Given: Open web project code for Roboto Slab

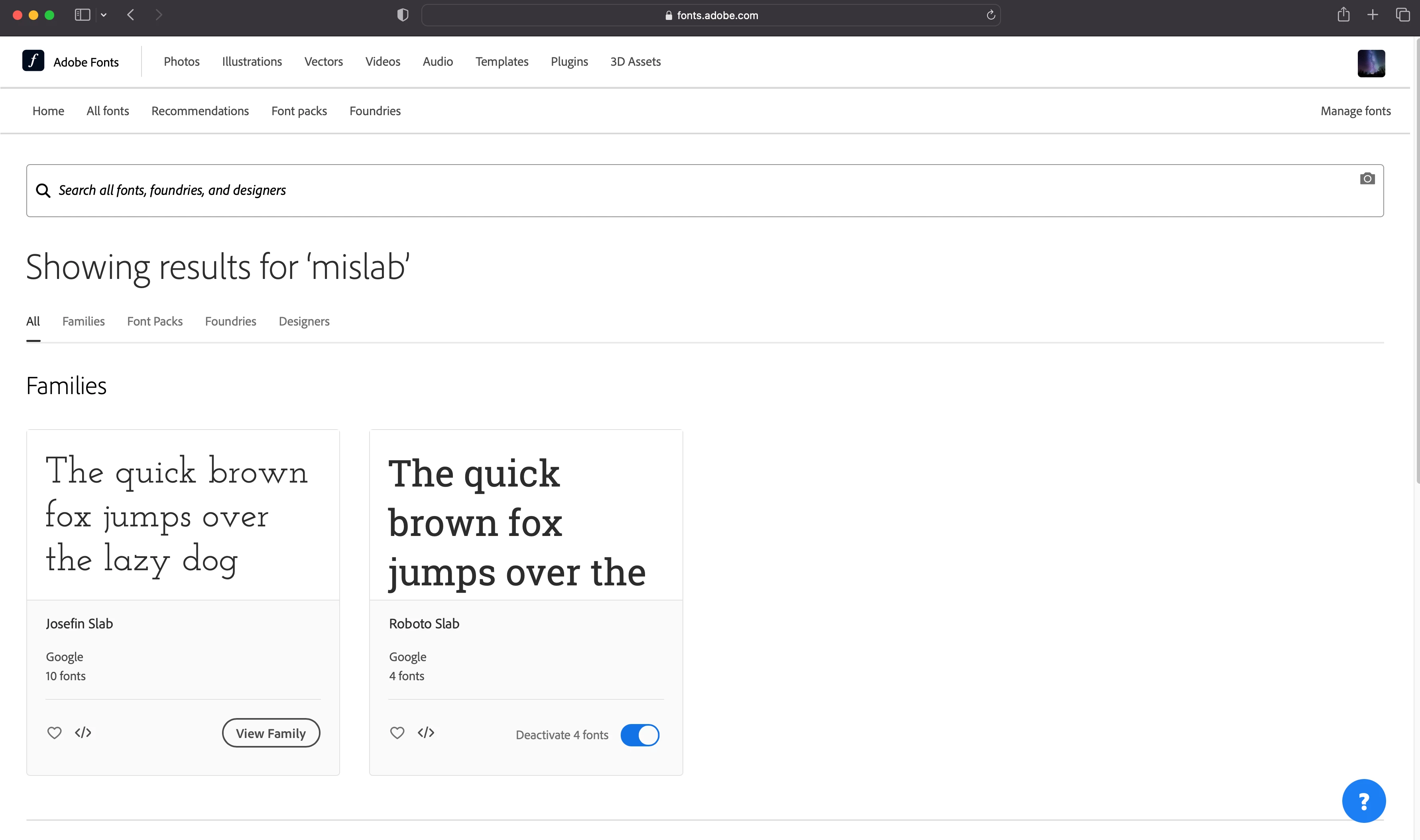Looking at the screenshot, I should [x=426, y=732].
